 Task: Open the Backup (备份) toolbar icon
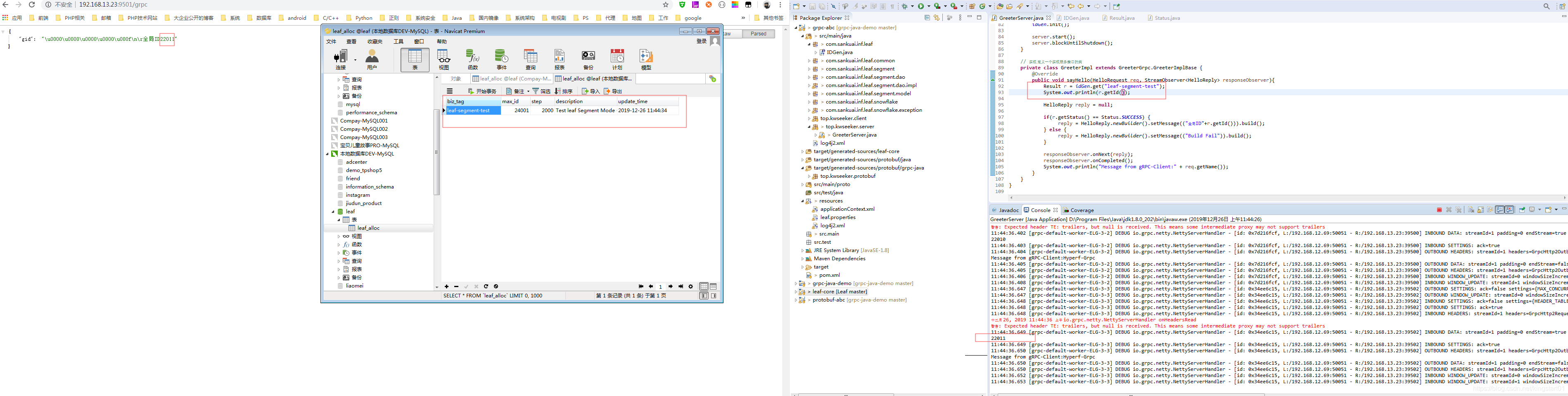(588, 60)
